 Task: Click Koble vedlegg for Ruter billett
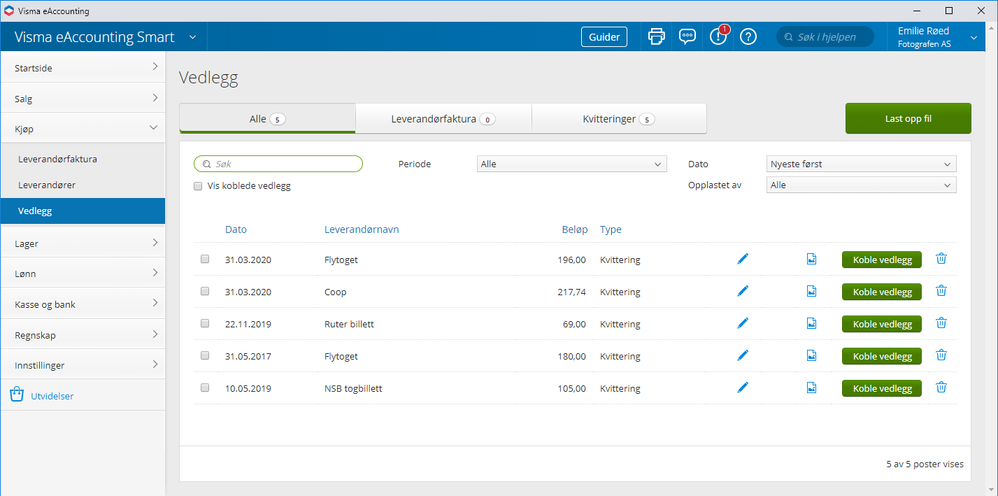(882, 323)
